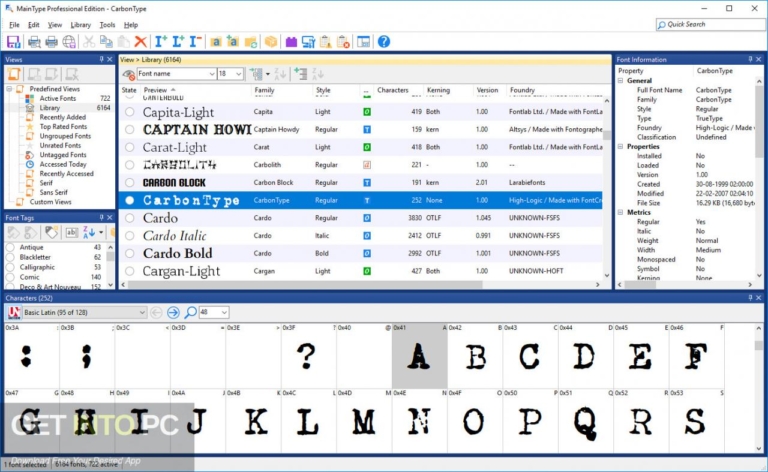Sort the list by the Characters column header

(x=393, y=90)
